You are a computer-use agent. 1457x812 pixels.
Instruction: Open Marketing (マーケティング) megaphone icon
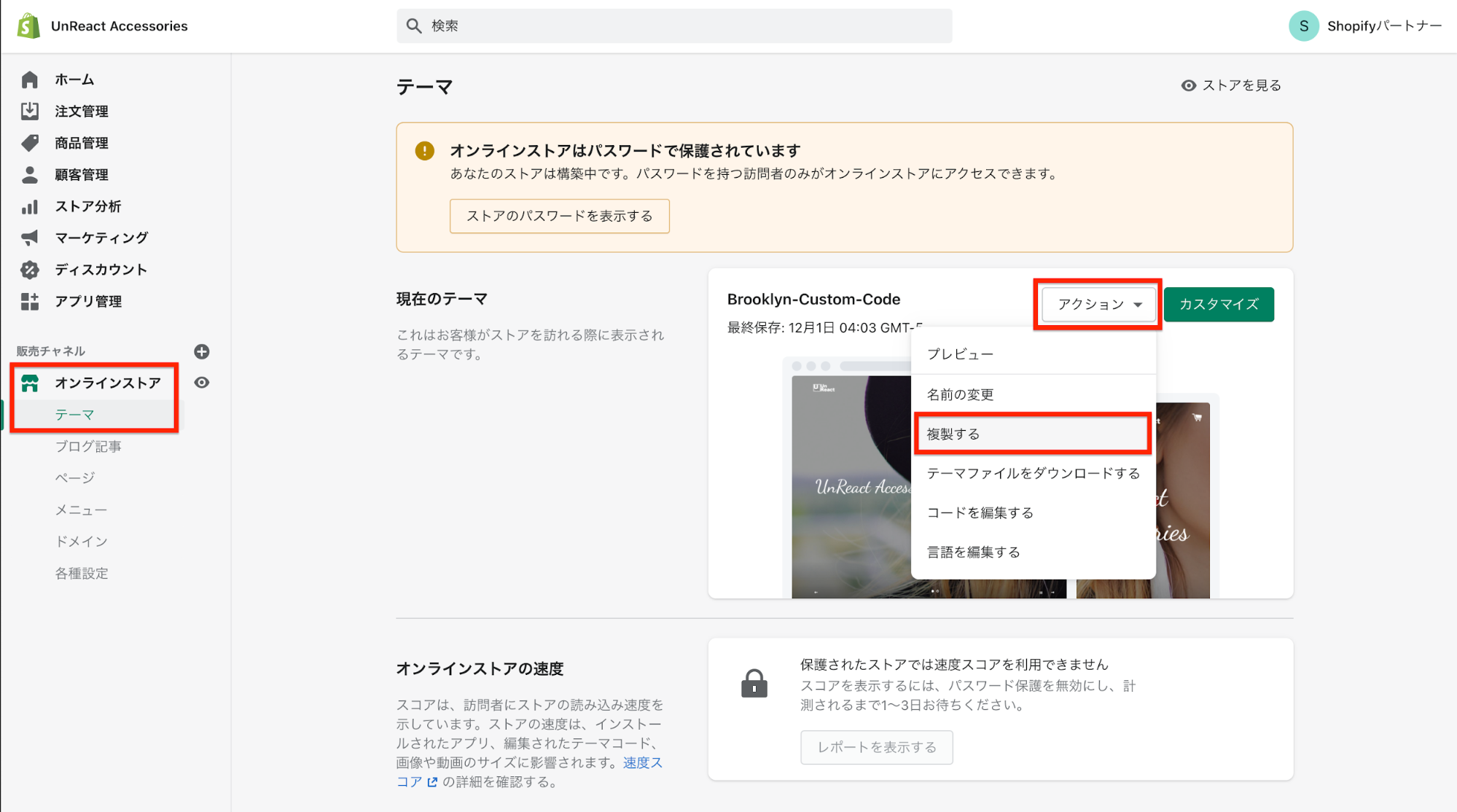coord(30,238)
